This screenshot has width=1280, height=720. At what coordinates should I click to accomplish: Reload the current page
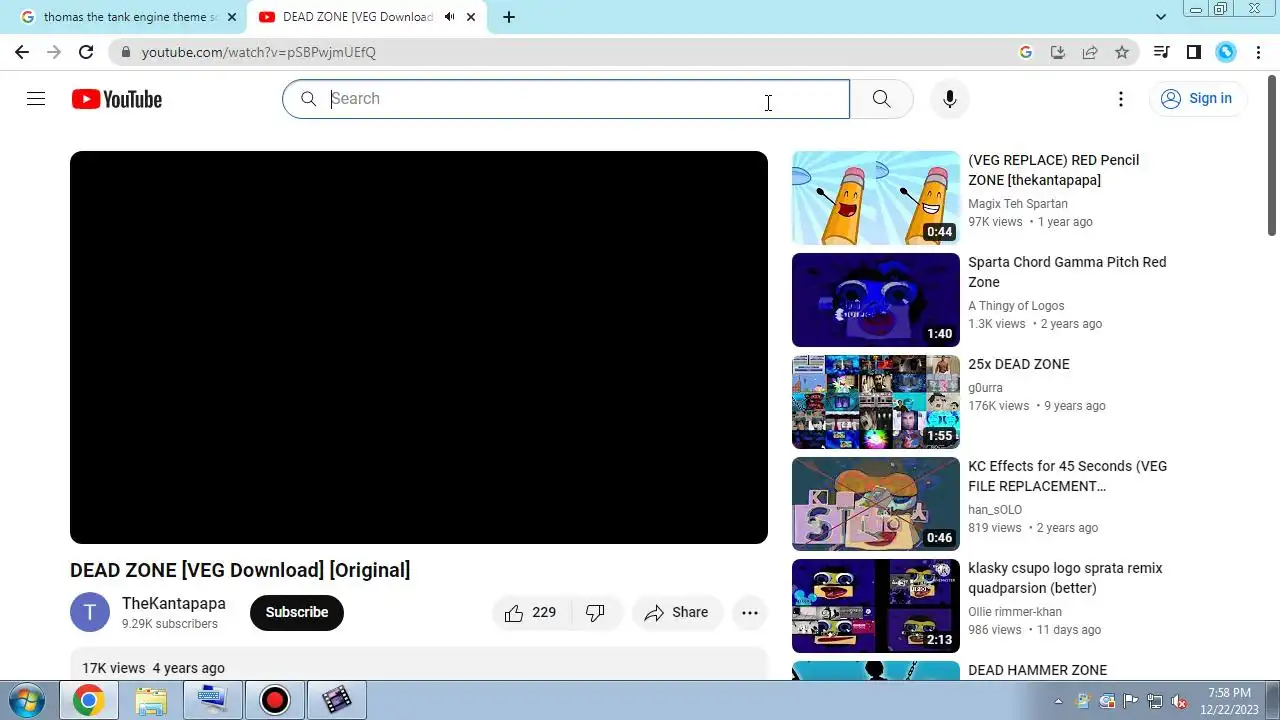pyautogui.click(x=86, y=52)
